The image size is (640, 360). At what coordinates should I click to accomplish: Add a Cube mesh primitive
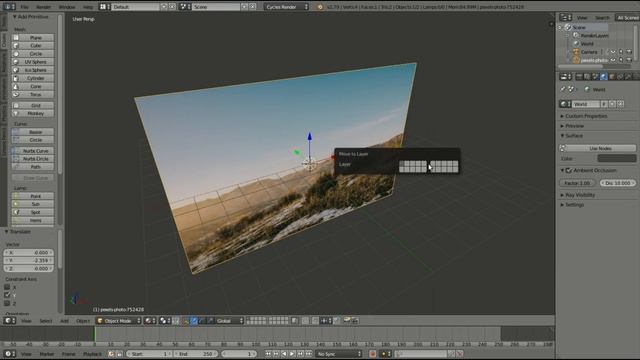(33, 46)
